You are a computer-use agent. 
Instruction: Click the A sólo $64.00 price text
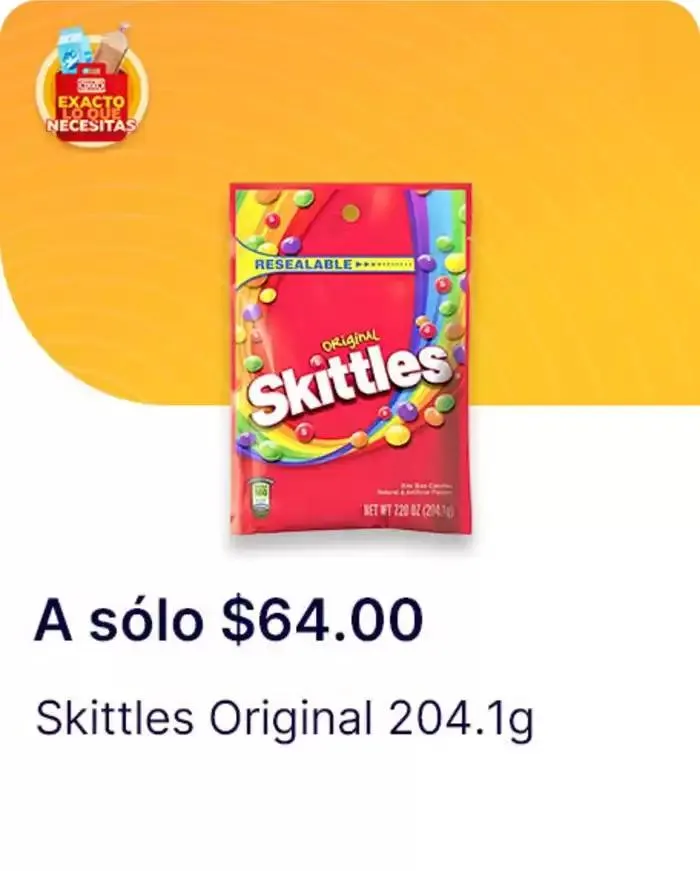pos(228,619)
